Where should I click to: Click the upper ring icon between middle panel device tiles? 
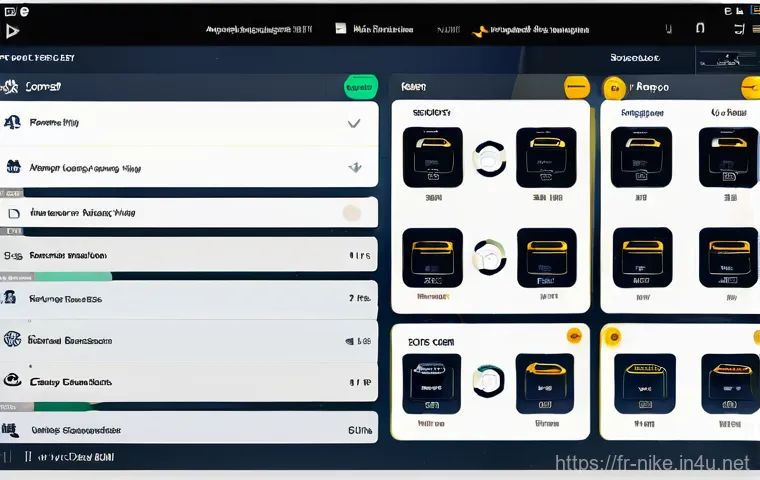(490, 159)
